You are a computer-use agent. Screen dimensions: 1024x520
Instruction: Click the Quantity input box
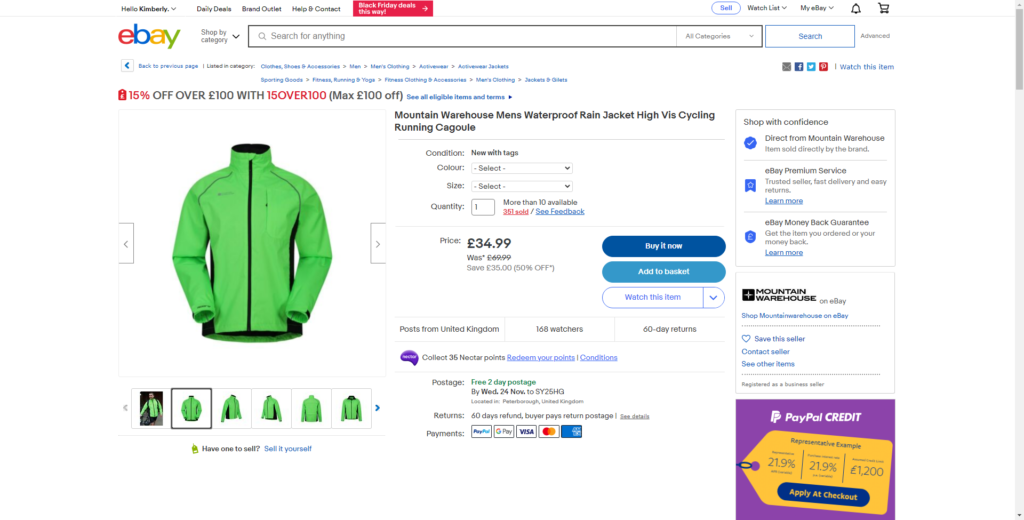tap(483, 207)
